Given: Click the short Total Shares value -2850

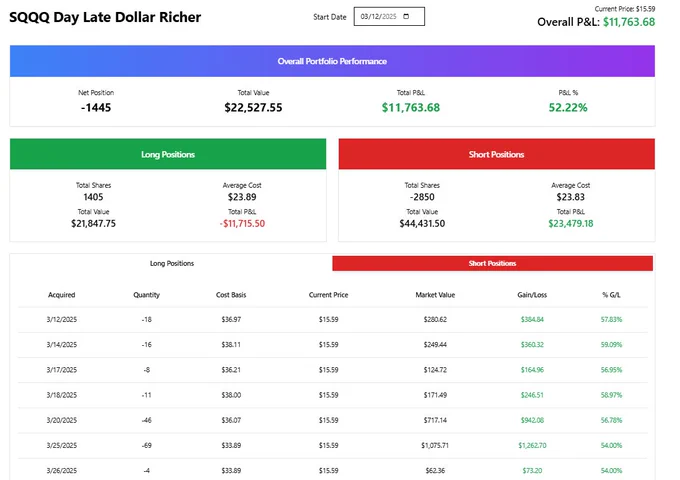Looking at the screenshot, I should click(422, 197).
